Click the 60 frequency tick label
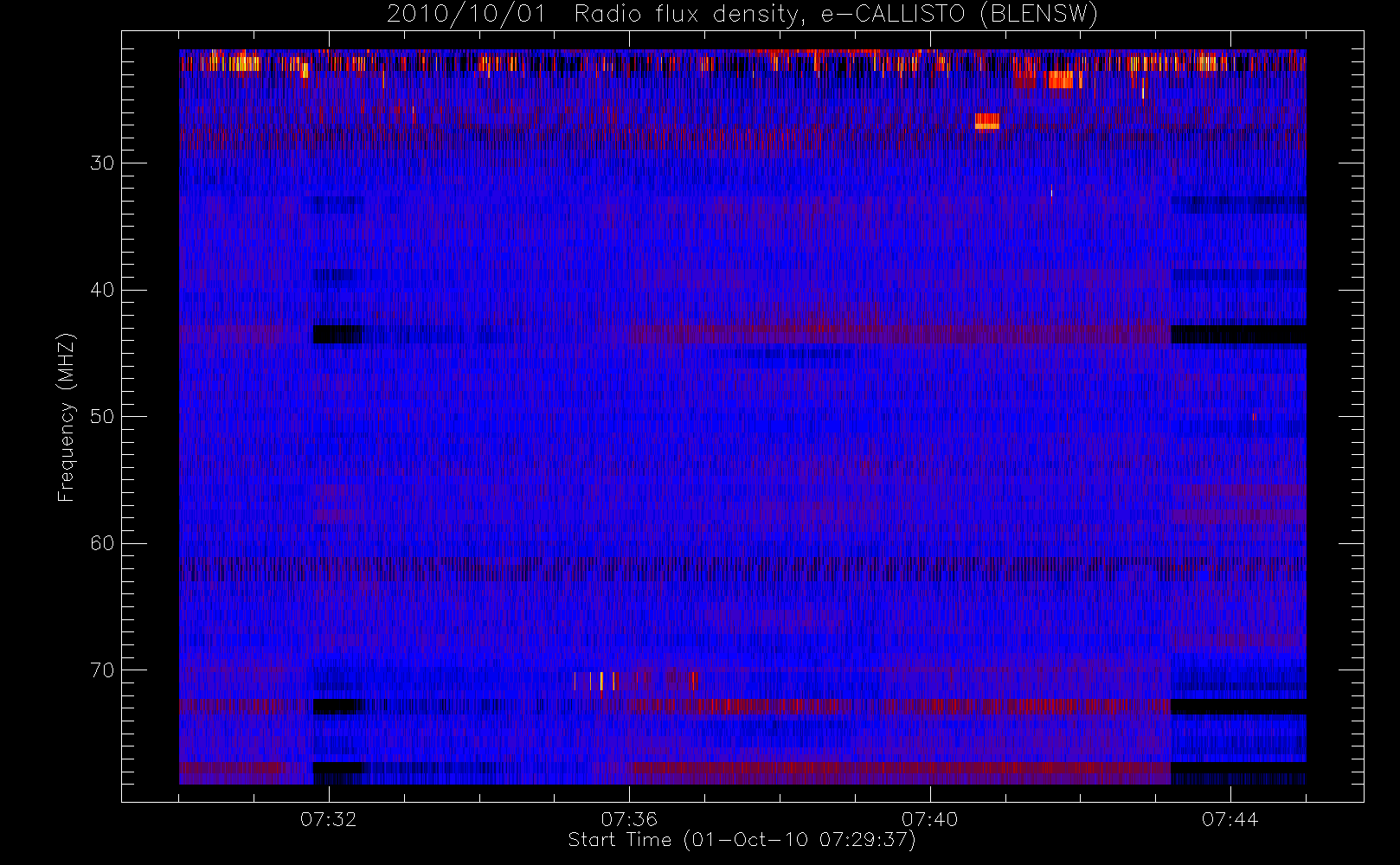The image size is (1400, 865). click(x=102, y=543)
